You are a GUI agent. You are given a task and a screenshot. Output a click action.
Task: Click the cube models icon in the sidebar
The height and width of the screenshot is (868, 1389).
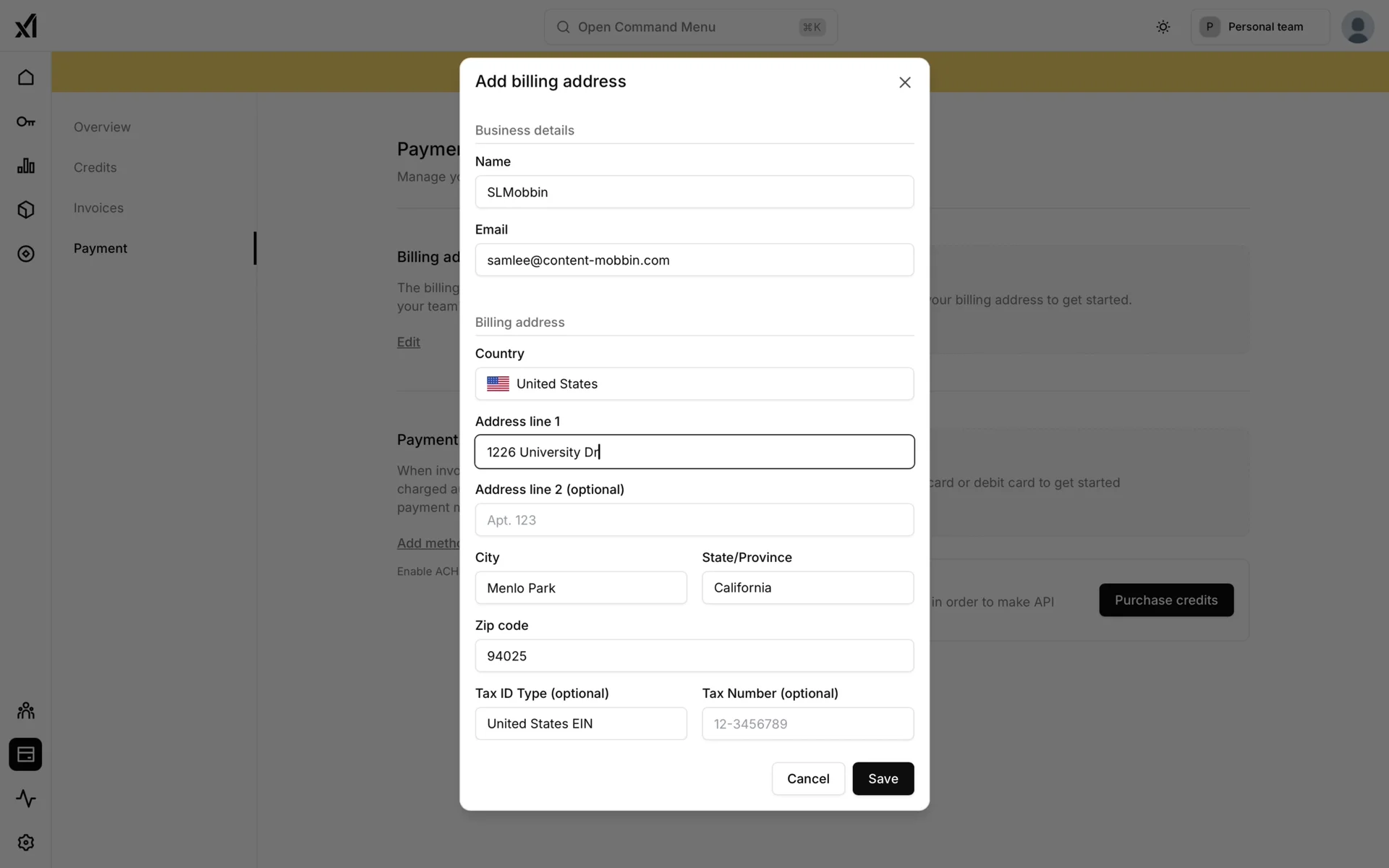26,210
